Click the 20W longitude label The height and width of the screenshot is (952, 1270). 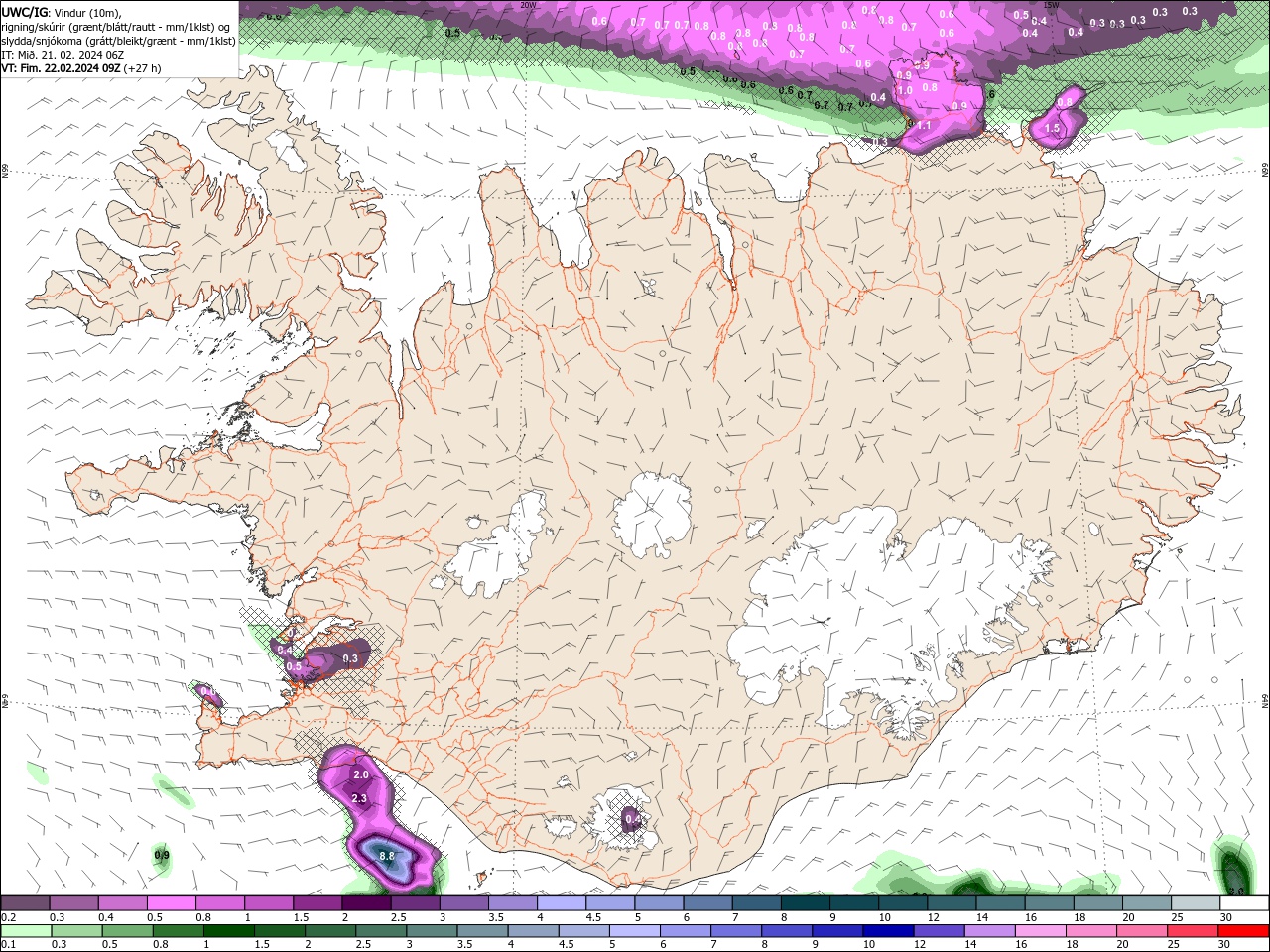pos(529,5)
